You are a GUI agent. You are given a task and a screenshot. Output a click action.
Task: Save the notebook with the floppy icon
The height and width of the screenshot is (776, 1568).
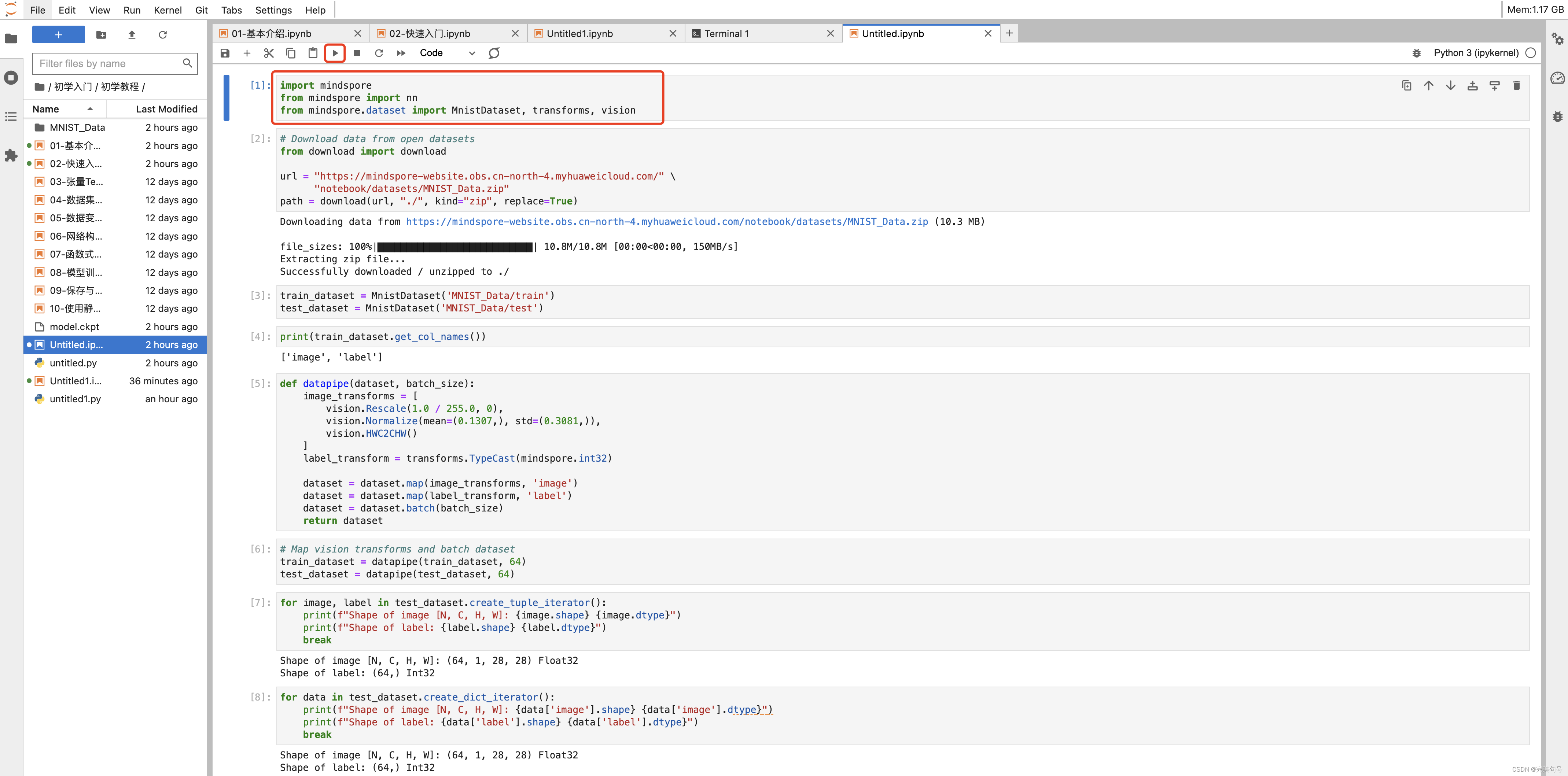coord(225,53)
